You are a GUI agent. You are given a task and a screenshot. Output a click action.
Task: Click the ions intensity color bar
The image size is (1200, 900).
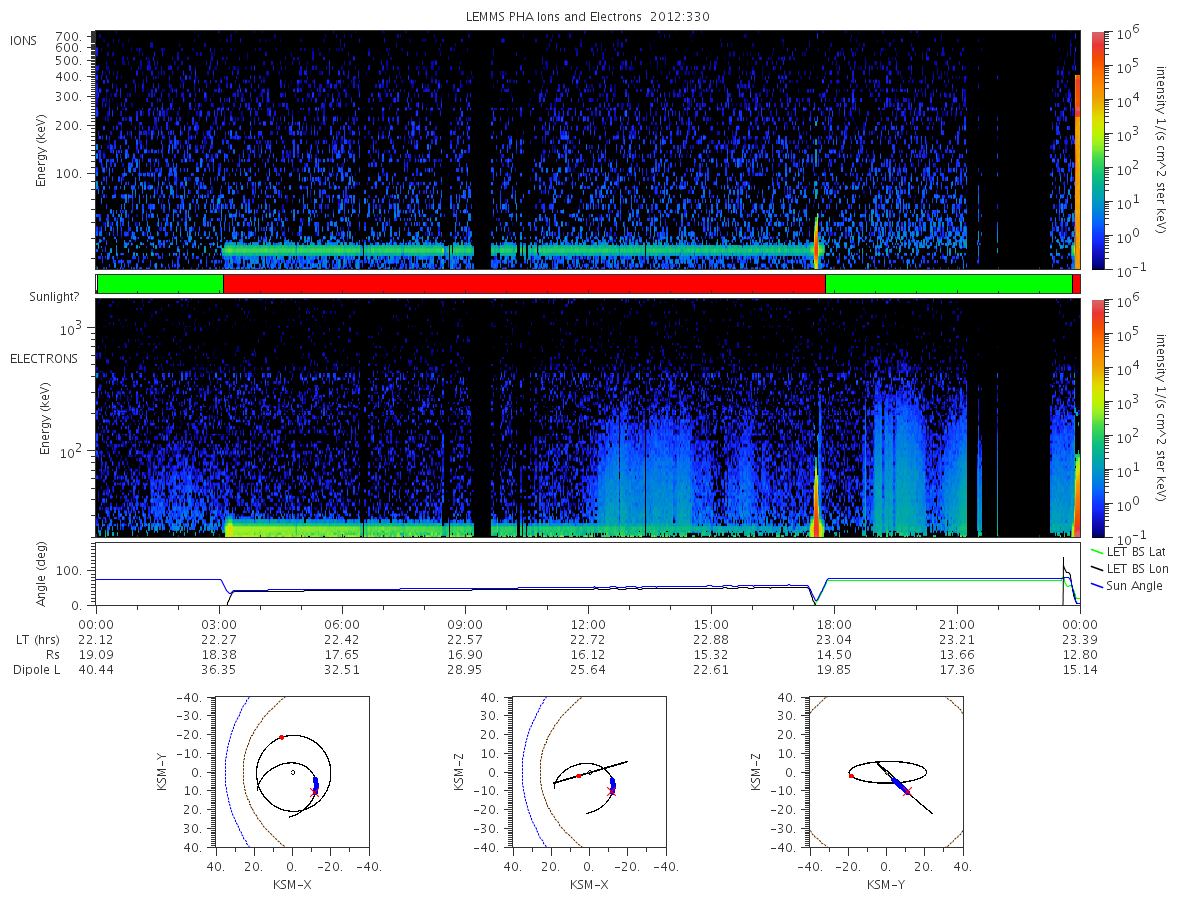tap(1097, 151)
